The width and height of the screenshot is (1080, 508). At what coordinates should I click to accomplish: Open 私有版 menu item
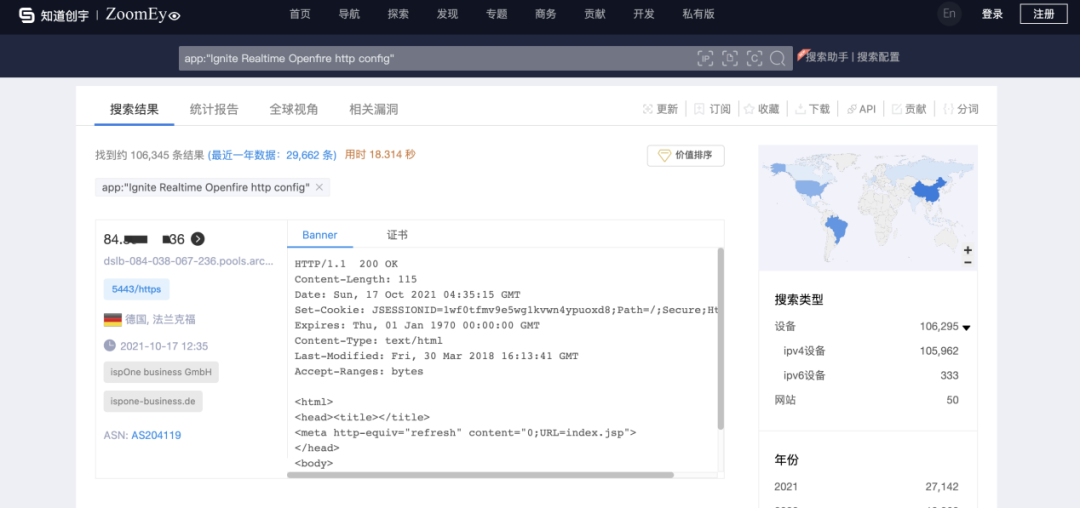(698, 14)
